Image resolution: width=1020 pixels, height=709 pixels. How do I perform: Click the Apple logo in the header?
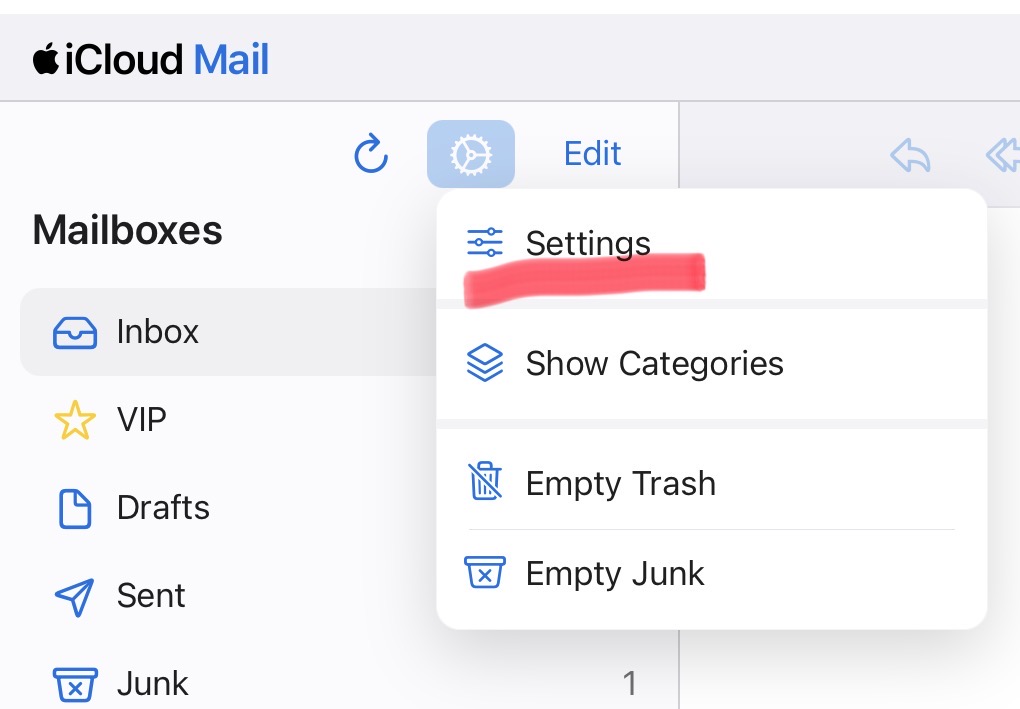coord(46,58)
